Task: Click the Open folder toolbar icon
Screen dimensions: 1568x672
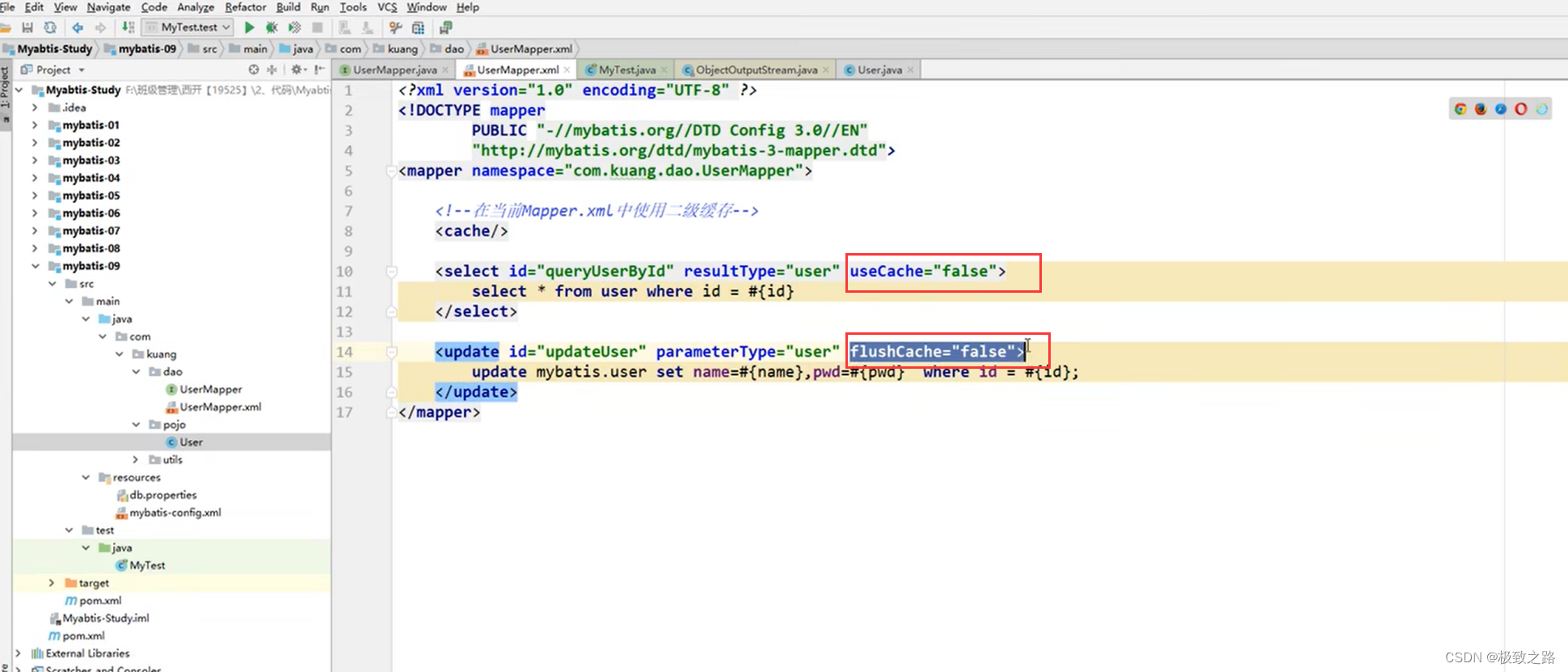Action: [x=5, y=27]
